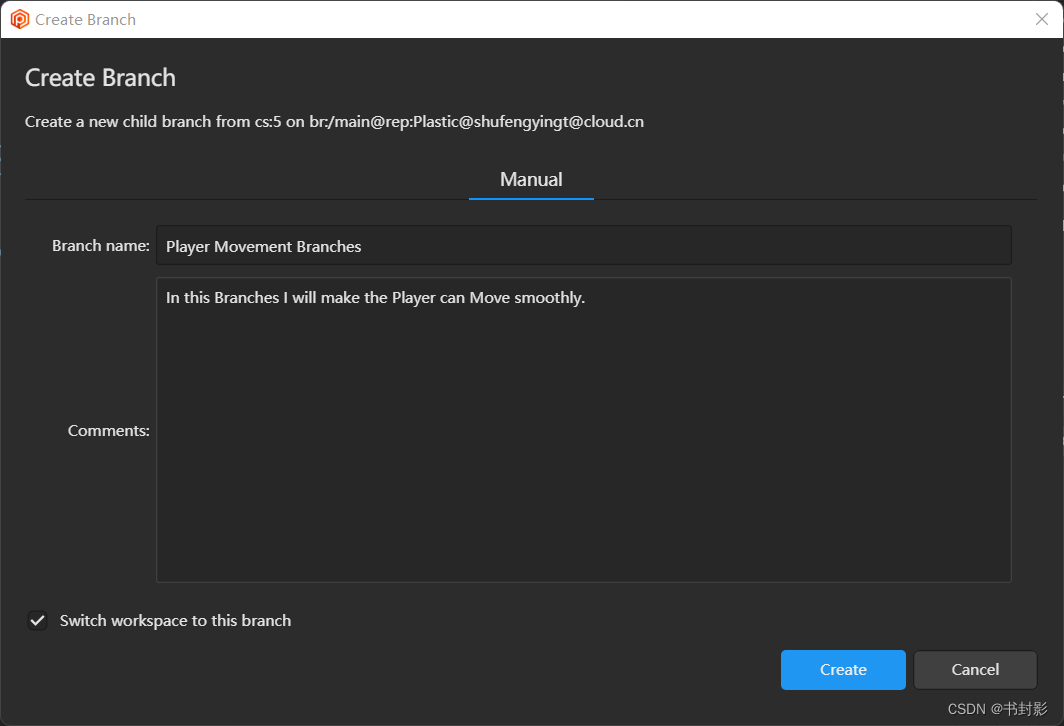Click the Cancel button

(x=975, y=670)
